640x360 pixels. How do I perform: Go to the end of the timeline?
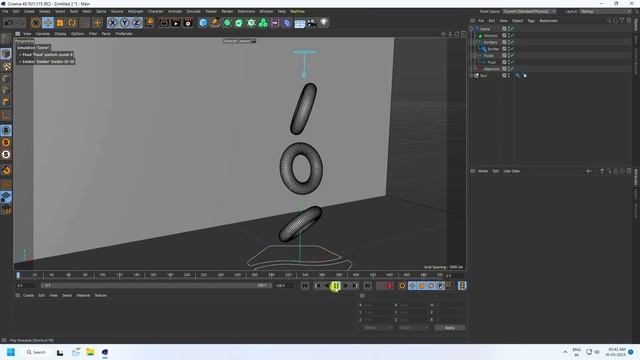tap(367, 286)
